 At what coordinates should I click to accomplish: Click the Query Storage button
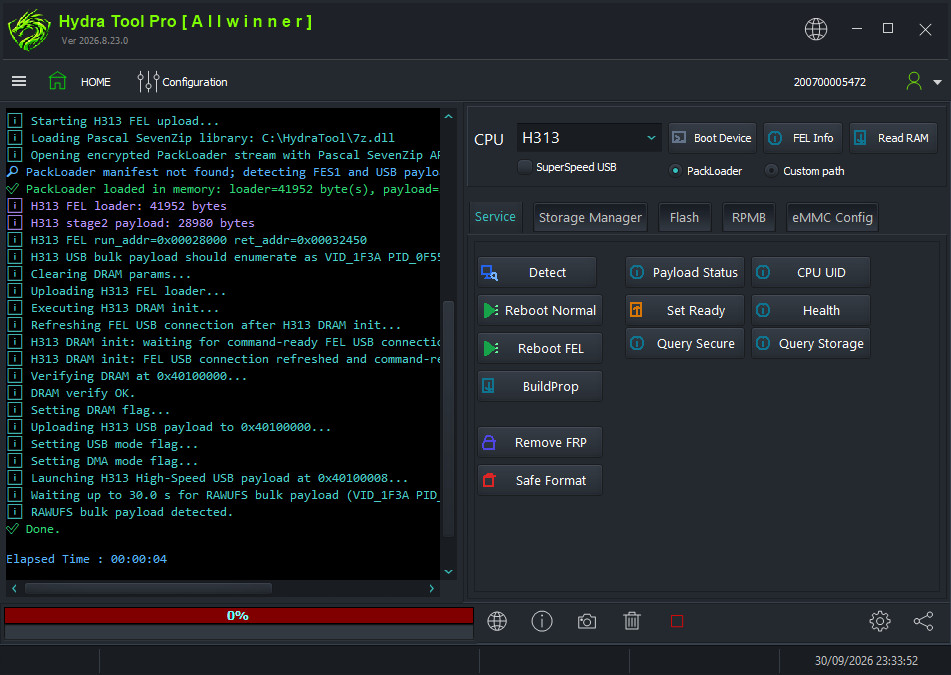[811, 343]
